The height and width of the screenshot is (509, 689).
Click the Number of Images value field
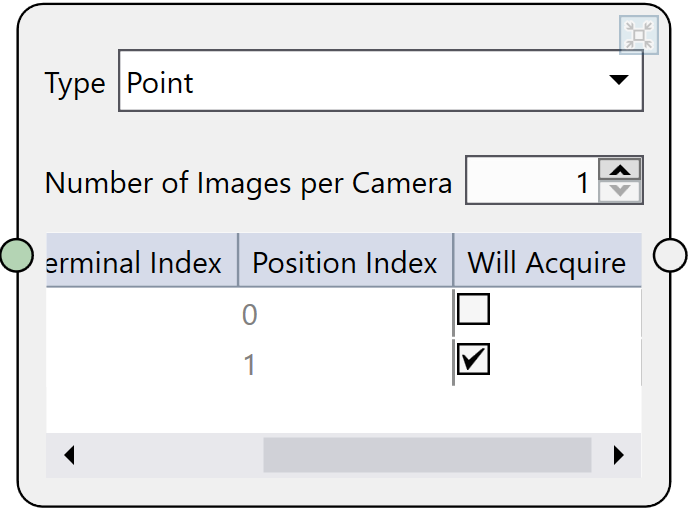pos(531,182)
